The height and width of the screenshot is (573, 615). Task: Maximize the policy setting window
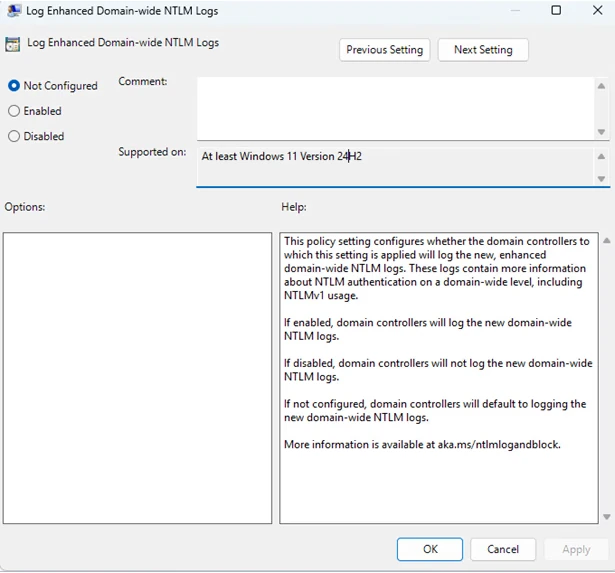[x=556, y=10]
